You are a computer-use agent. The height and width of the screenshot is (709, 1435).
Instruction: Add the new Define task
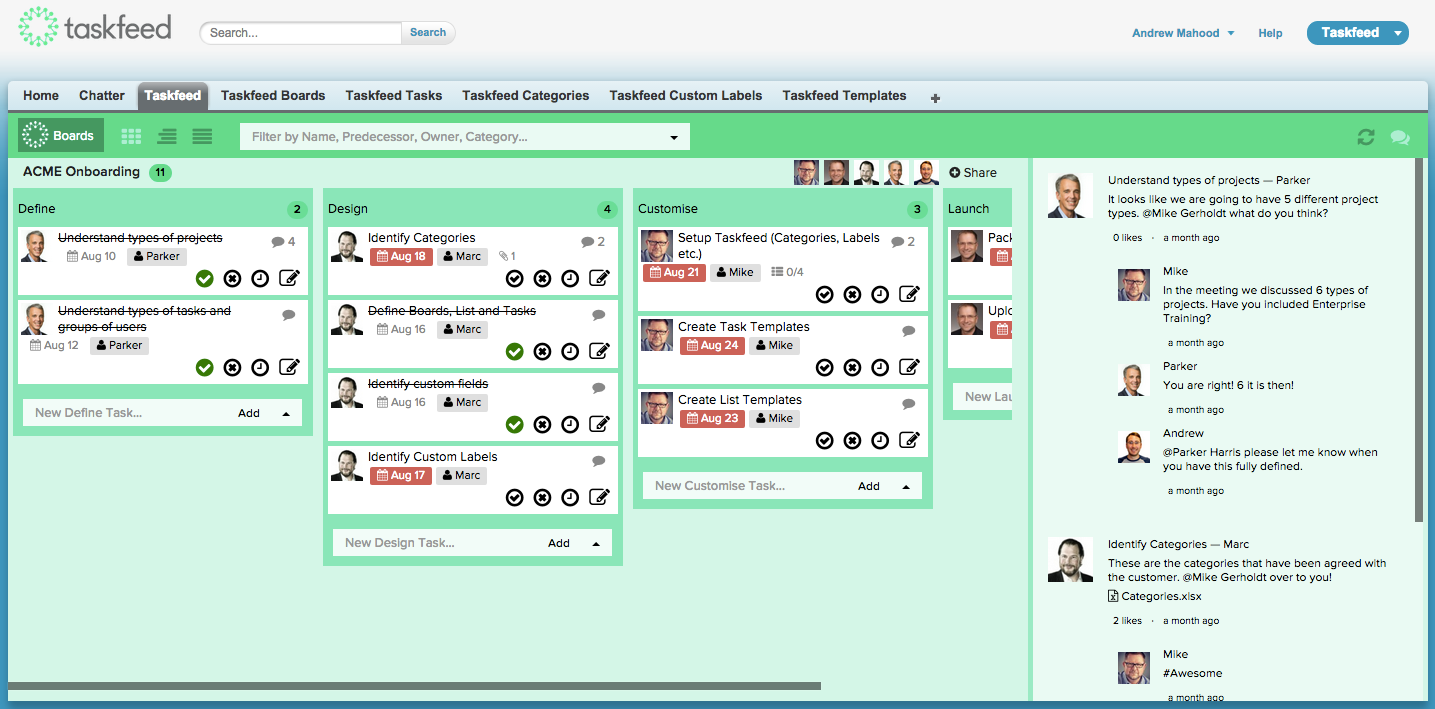point(249,413)
